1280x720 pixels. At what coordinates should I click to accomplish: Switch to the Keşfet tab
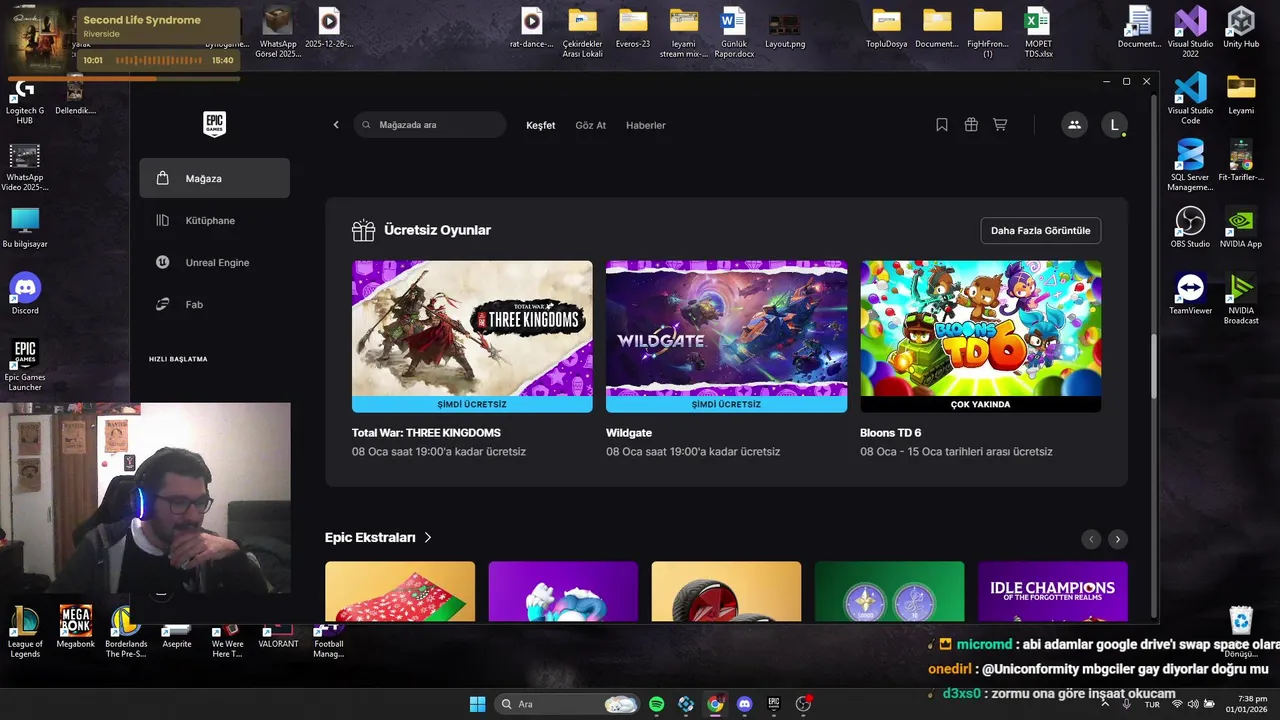[541, 125]
